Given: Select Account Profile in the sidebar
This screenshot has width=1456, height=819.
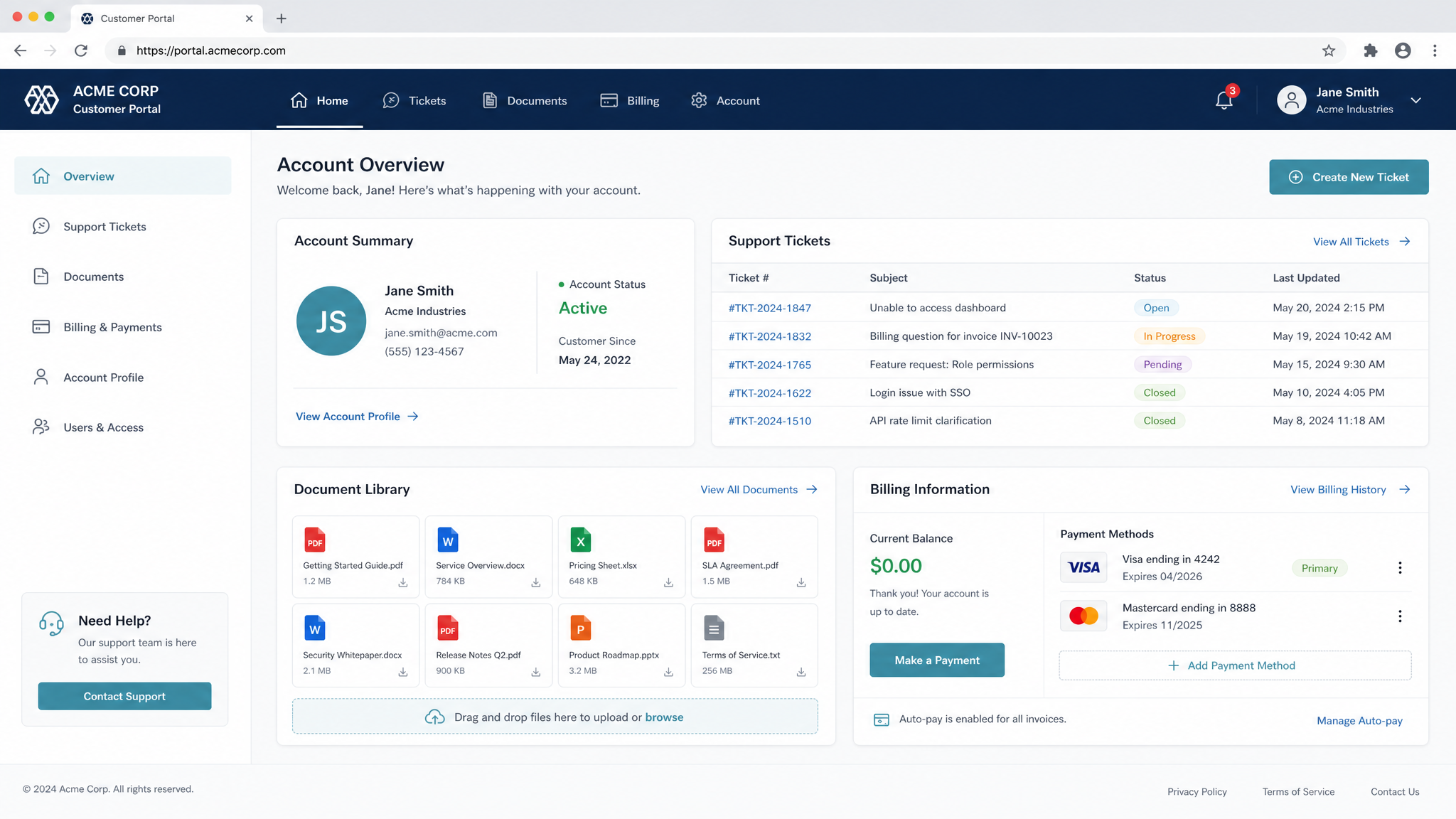Looking at the screenshot, I should [x=123, y=377].
